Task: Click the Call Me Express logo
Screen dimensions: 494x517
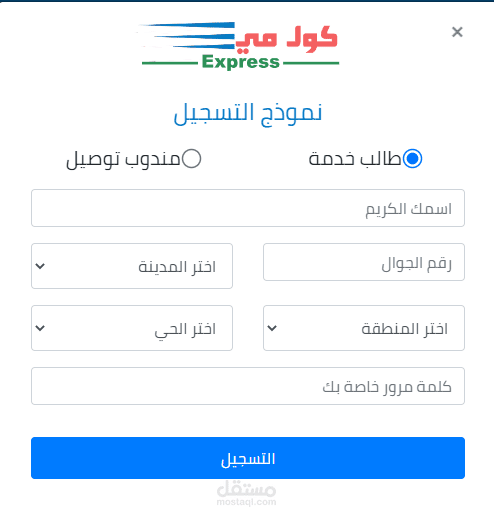Action: pos(239,46)
